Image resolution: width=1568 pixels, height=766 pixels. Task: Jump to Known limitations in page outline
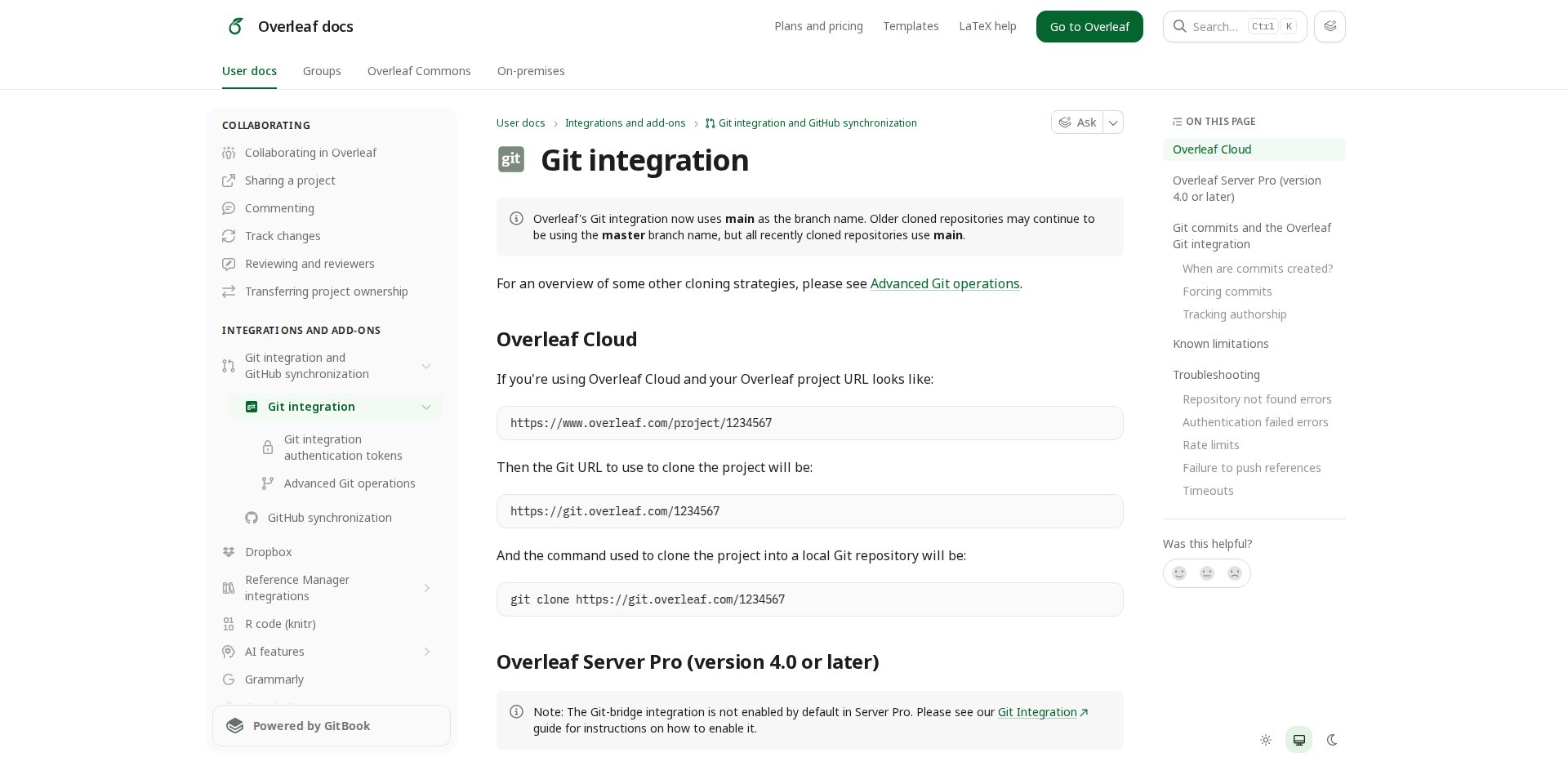[x=1220, y=344]
